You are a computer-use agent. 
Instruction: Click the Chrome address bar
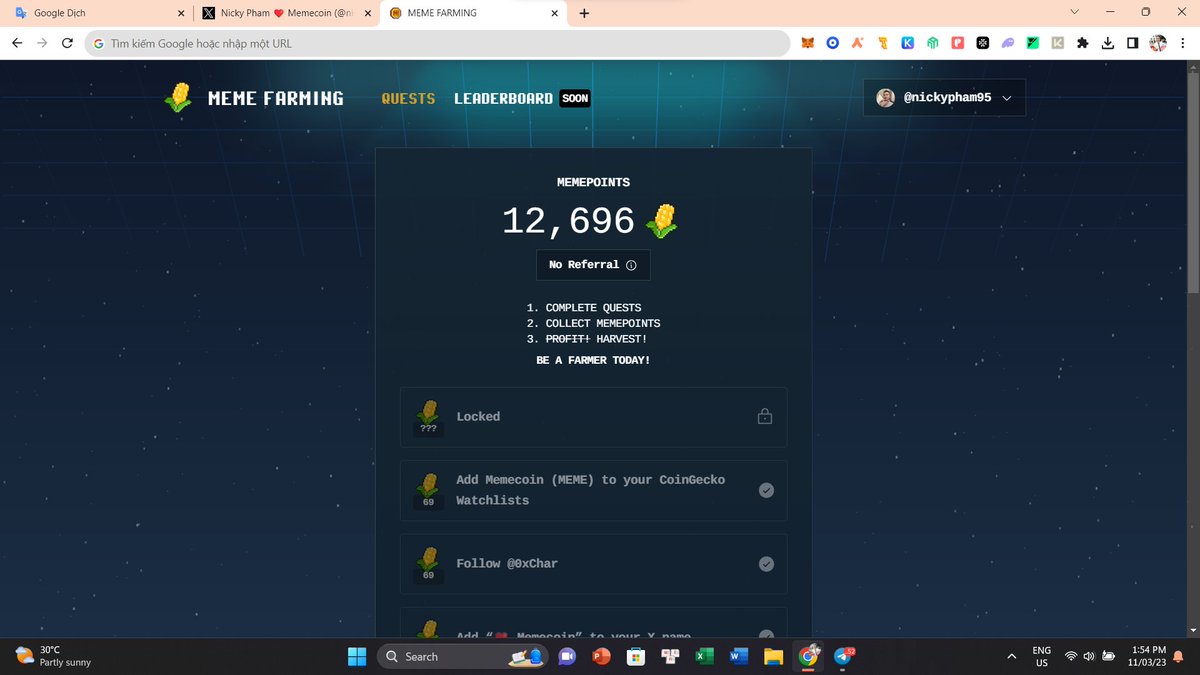click(x=437, y=43)
